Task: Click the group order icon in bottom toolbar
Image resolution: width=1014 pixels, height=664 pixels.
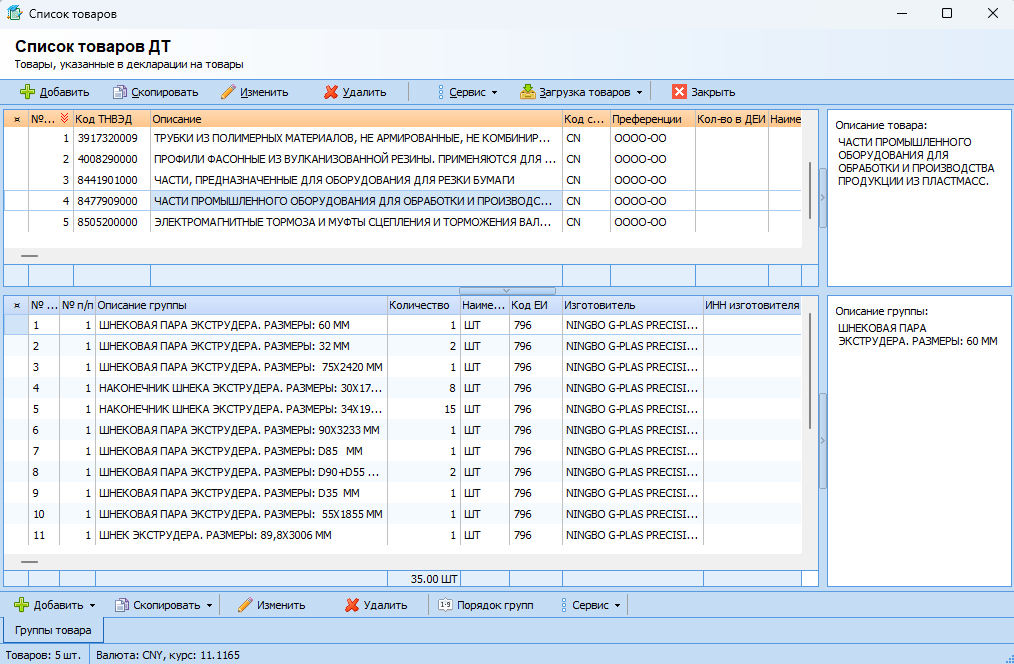Action: pos(446,605)
